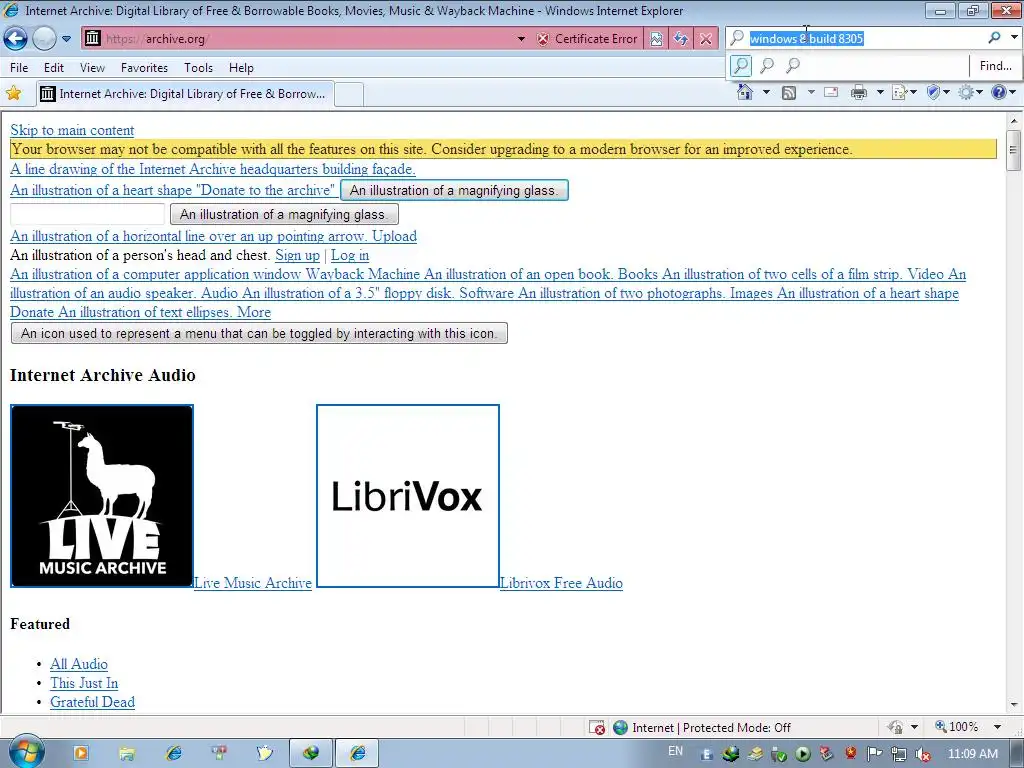Select the highlighted first search provider icon

click(741, 65)
